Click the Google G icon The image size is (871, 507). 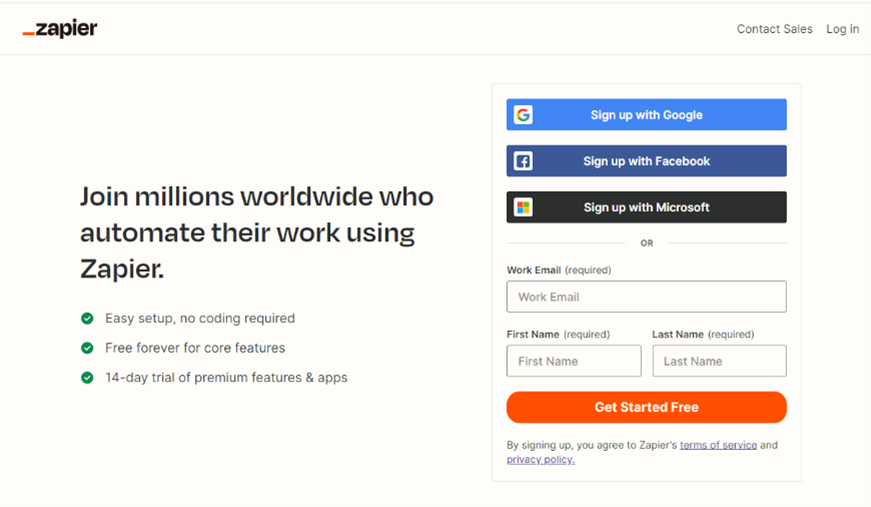(x=523, y=115)
